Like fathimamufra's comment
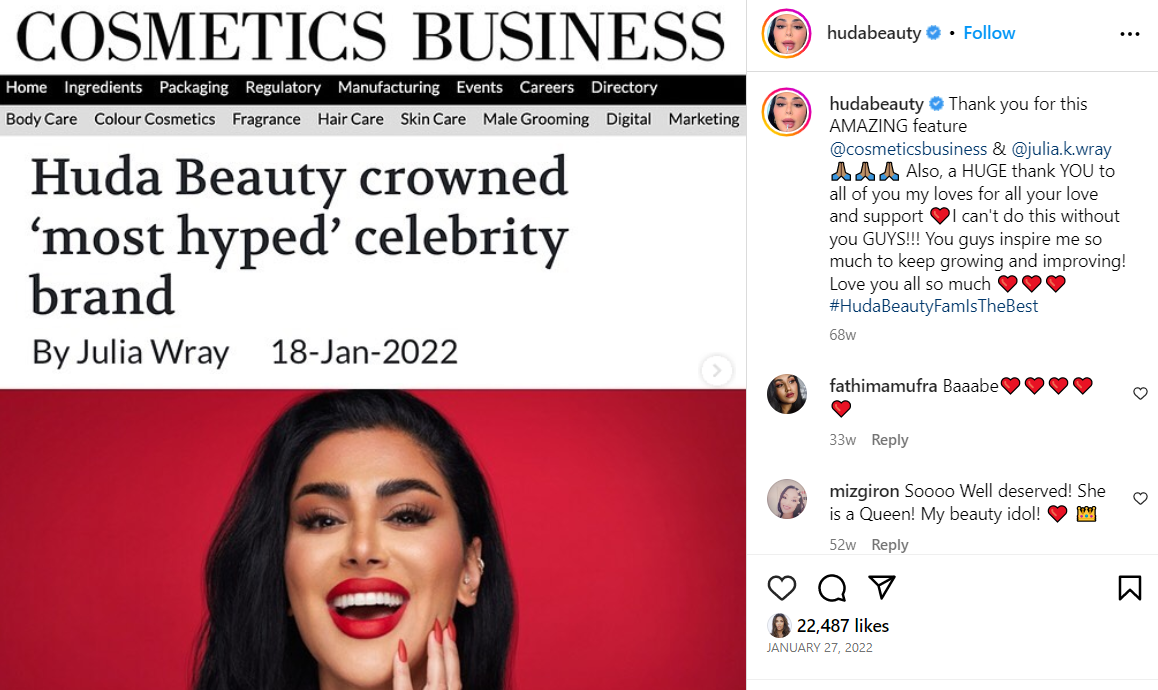 [1140, 394]
